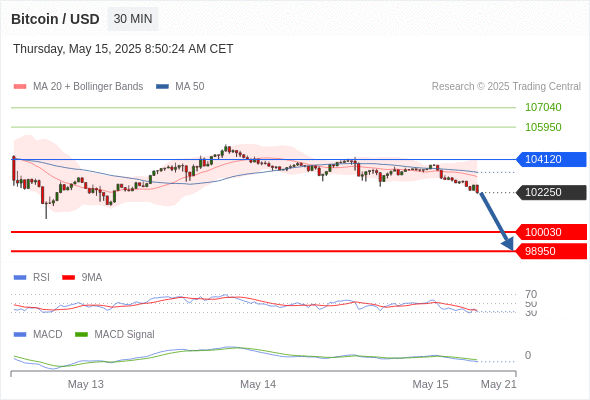
Task: Click the 107040 resistance level label
Action: click(x=543, y=107)
